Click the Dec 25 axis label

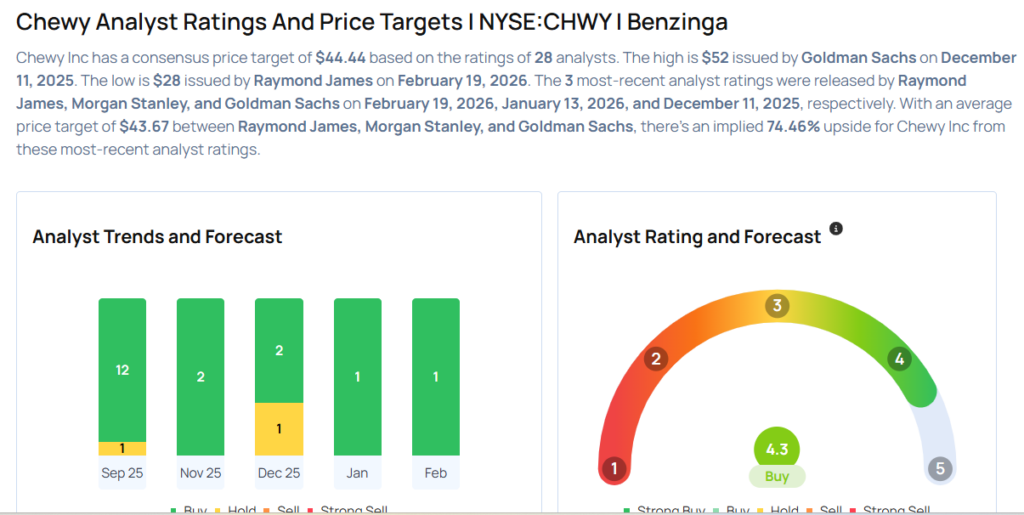pyautogui.click(x=278, y=473)
